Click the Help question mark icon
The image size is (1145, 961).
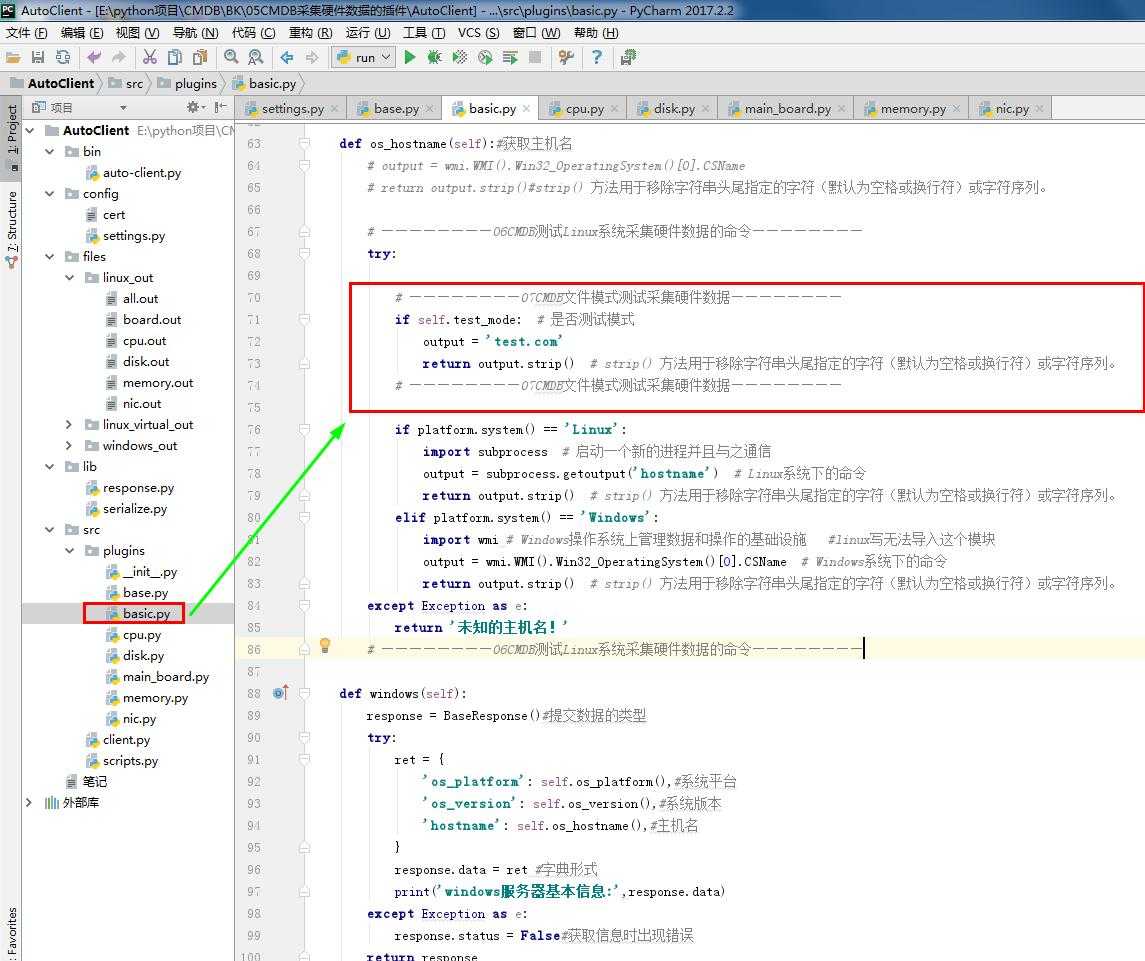(597, 57)
